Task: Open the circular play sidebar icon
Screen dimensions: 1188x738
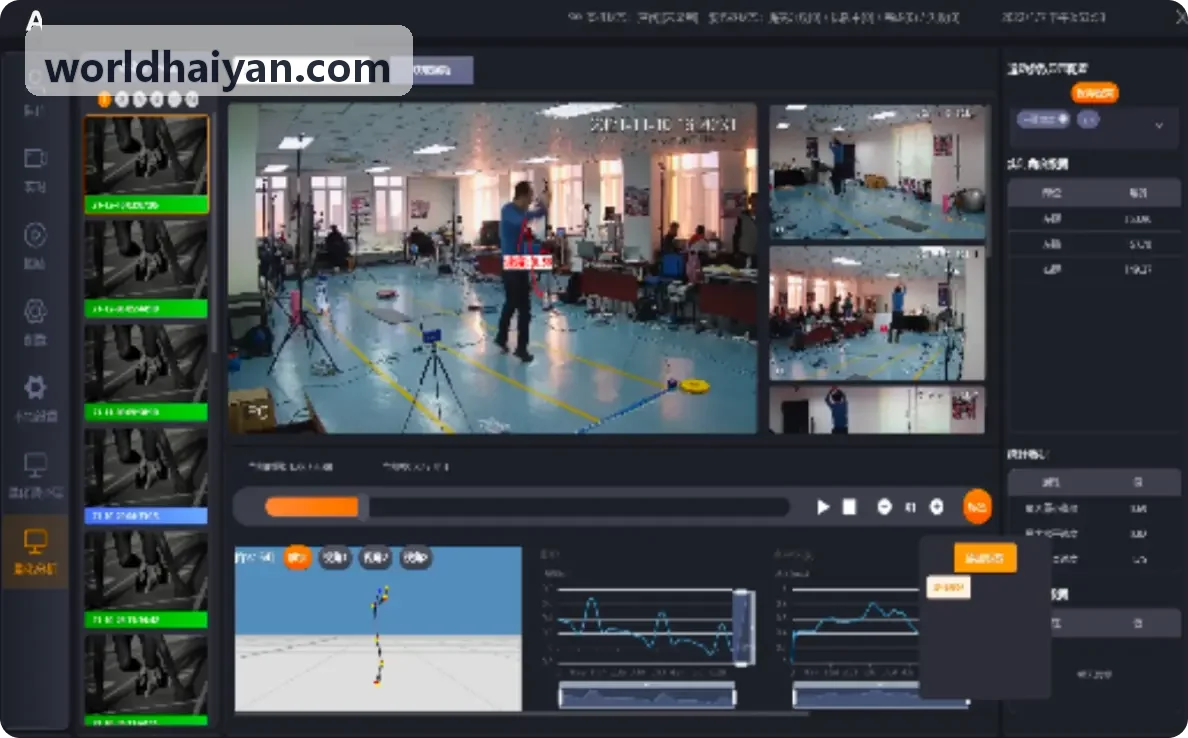Action: [x=35, y=235]
